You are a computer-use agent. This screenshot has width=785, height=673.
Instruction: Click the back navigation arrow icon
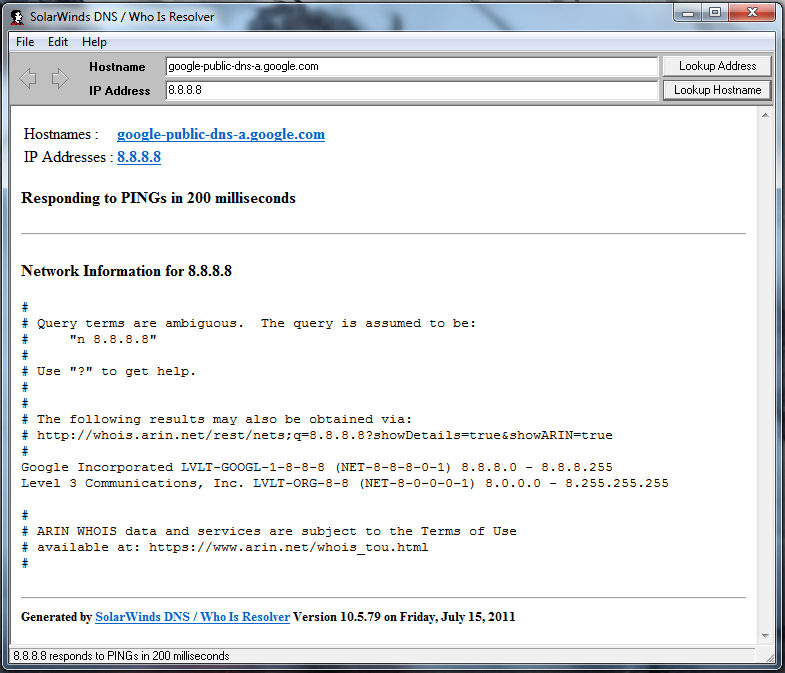tap(28, 78)
